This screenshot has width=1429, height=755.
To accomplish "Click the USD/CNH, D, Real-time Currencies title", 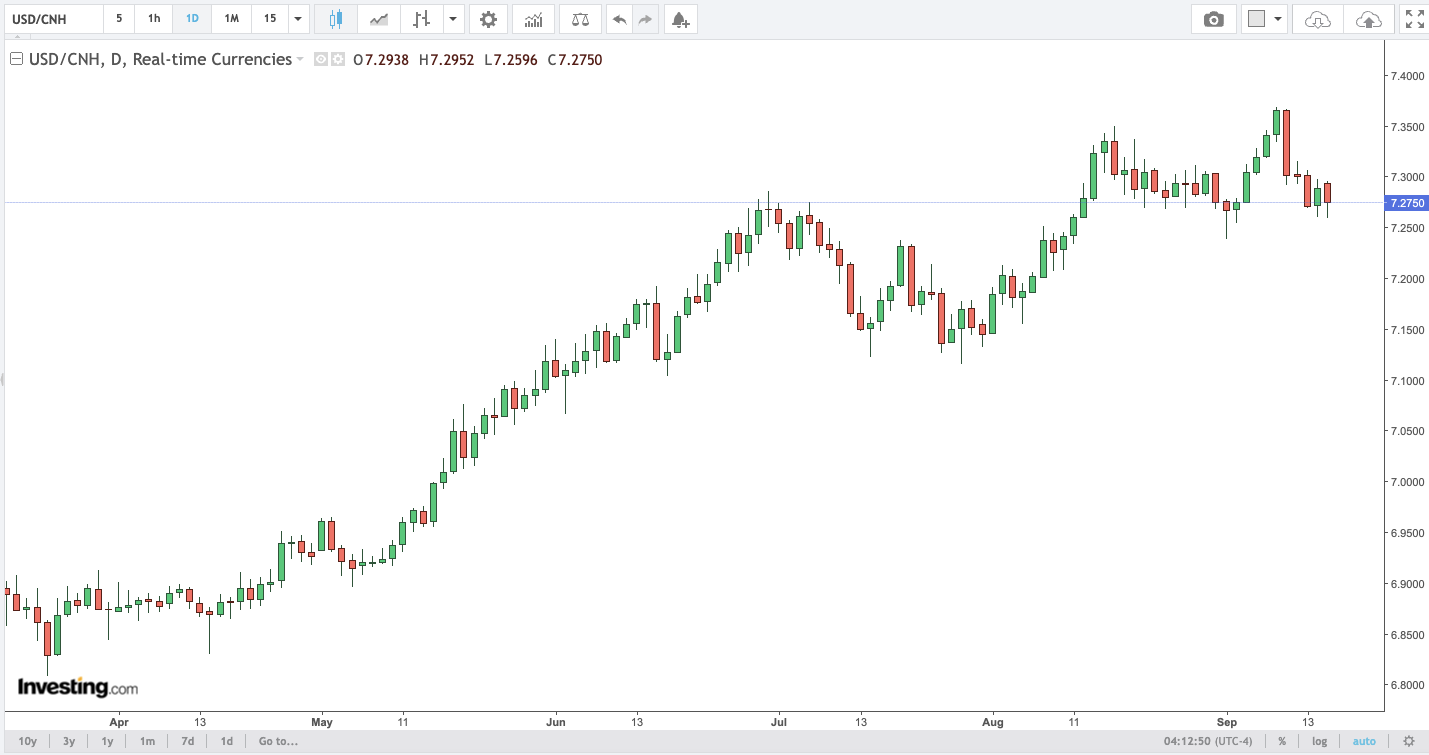I will 159,60.
